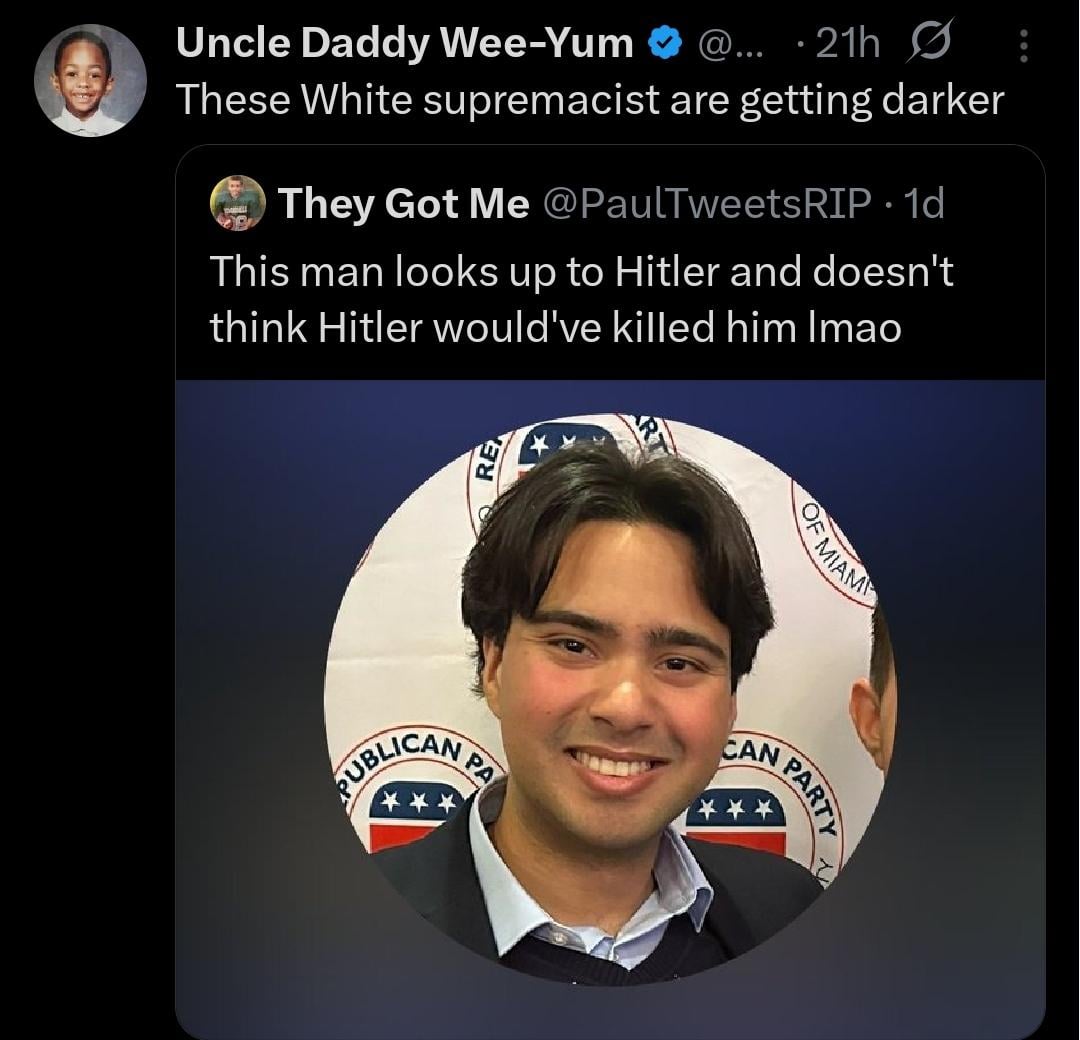Click the Uncle Daddy Wee-Yum display name
1080x1040 pixels.
[x=404, y=43]
